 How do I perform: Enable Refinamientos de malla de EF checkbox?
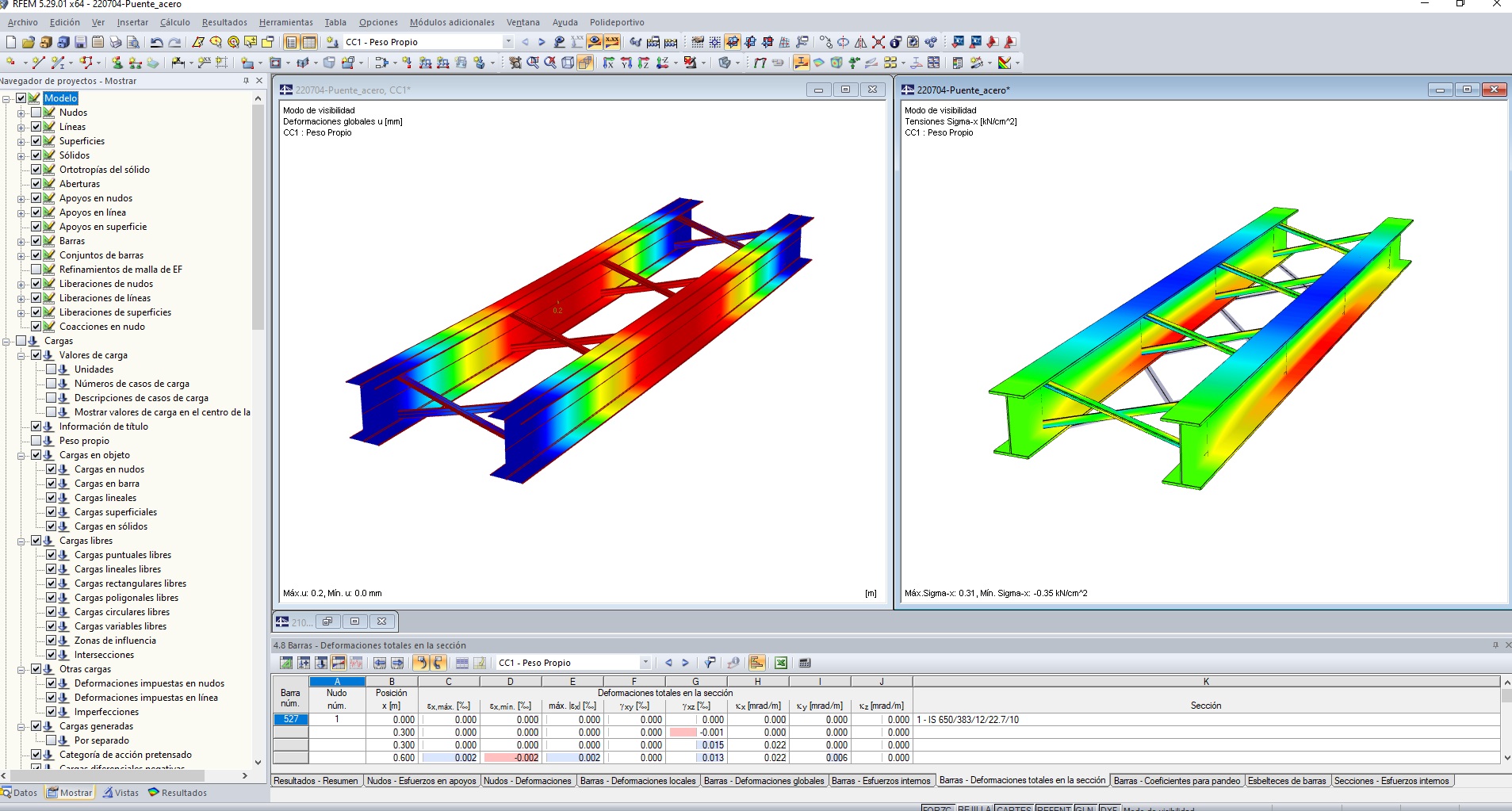tap(36, 270)
